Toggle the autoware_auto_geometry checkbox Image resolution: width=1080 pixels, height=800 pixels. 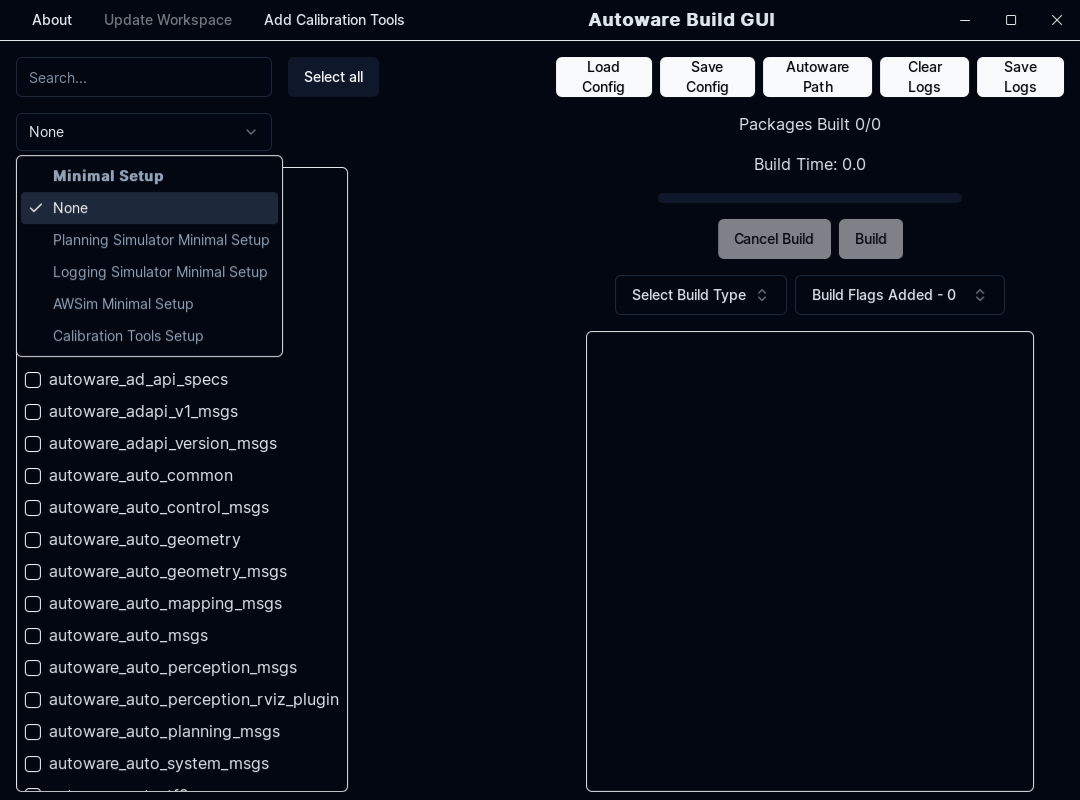[33, 540]
